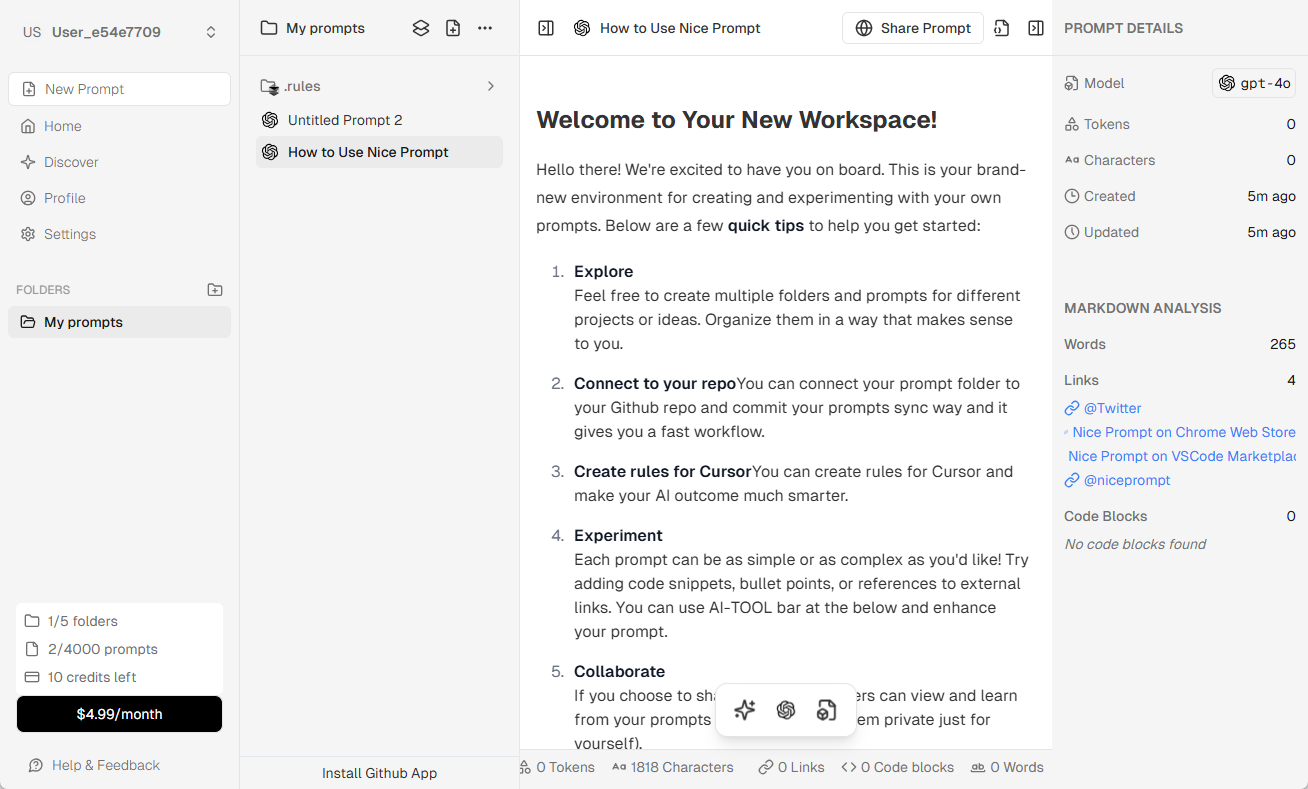Add a new folder beside FOLDERS
The width and height of the screenshot is (1308, 789).
tap(215, 290)
